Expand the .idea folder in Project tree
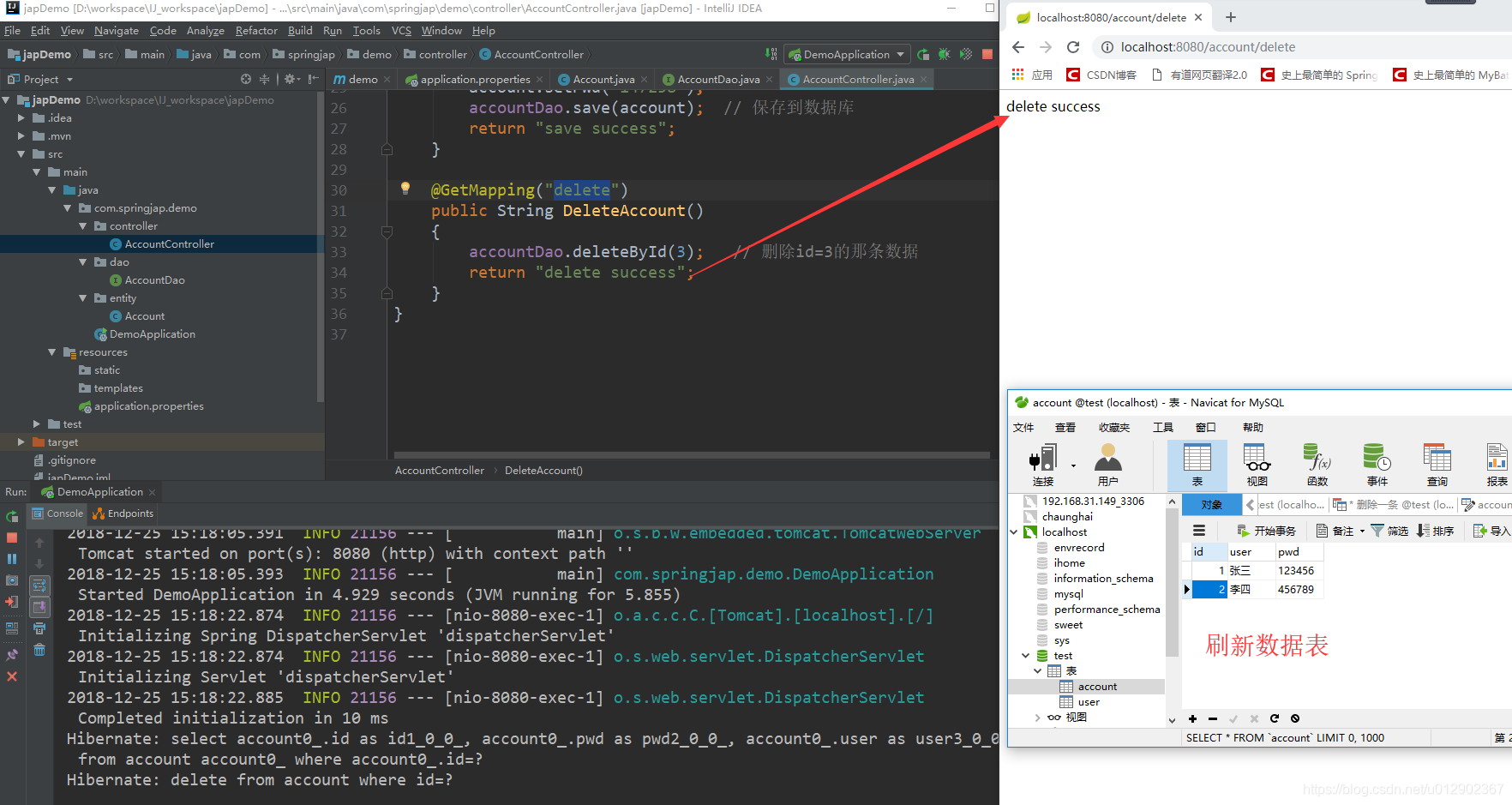This screenshot has height=805, width=1512. coord(21,118)
